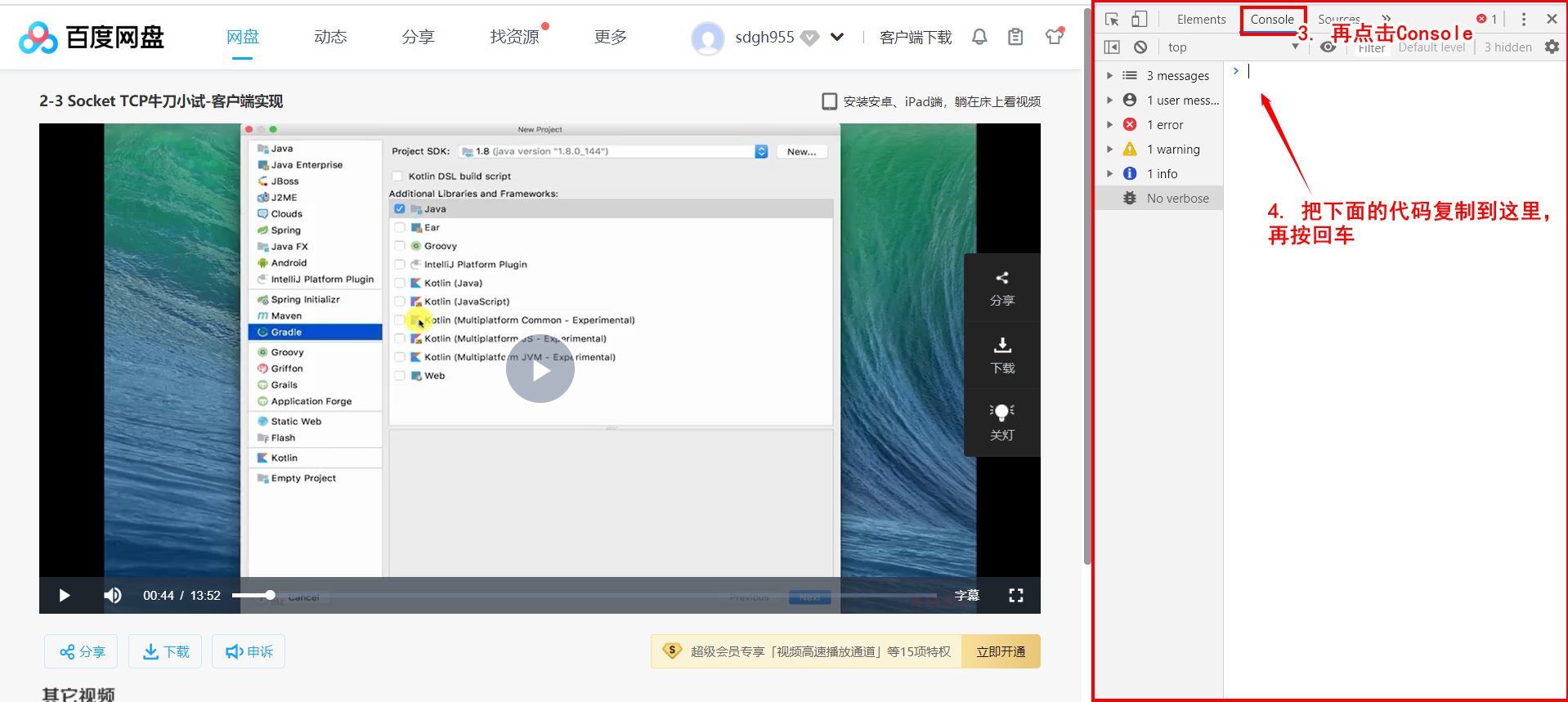Image resolution: width=1568 pixels, height=702 pixels.
Task: Toggle the device toolbar icon
Action: pyautogui.click(x=1140, y=19)
